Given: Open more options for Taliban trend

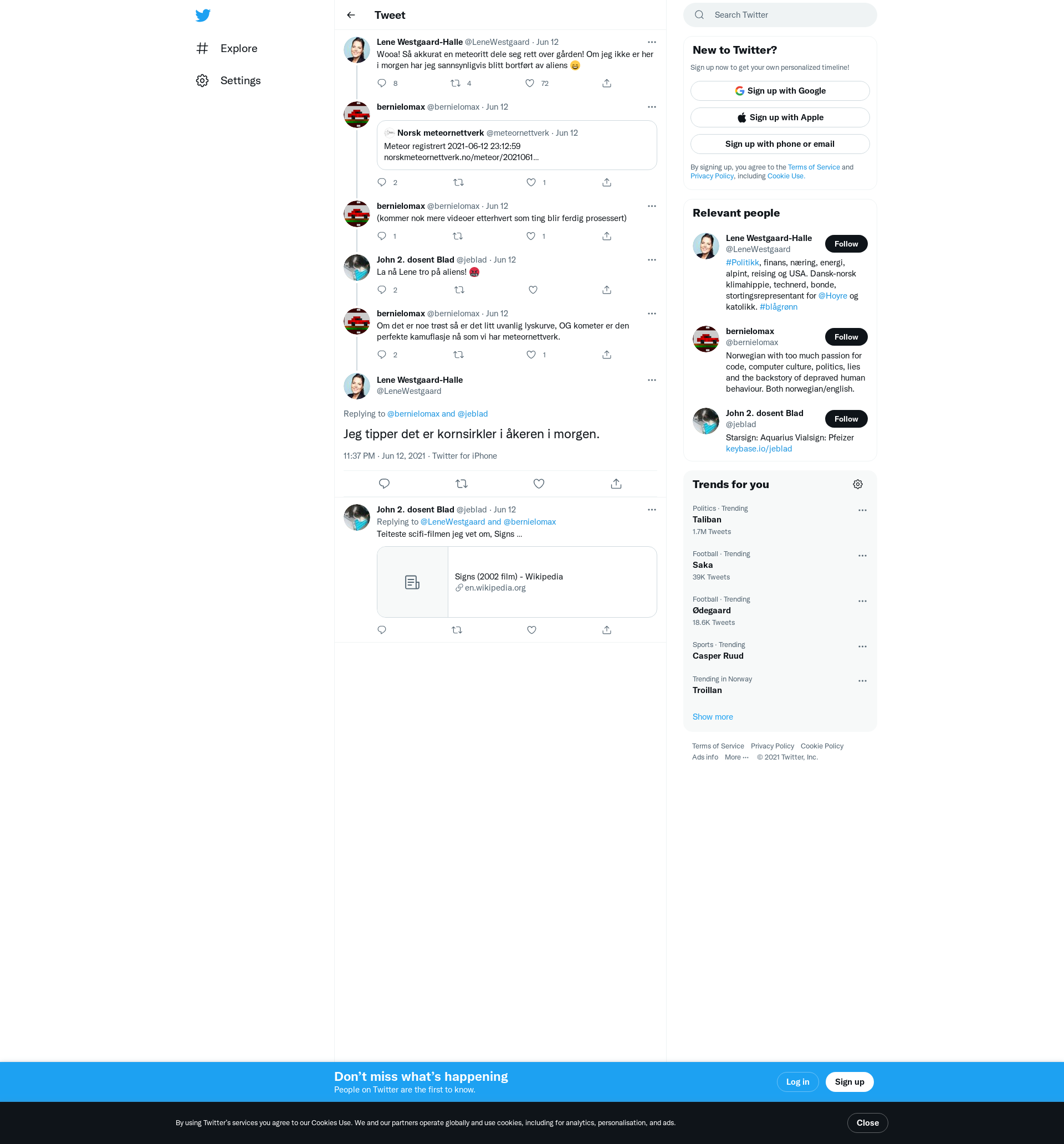Looking at the screenshot, I should tap(862, 510).
